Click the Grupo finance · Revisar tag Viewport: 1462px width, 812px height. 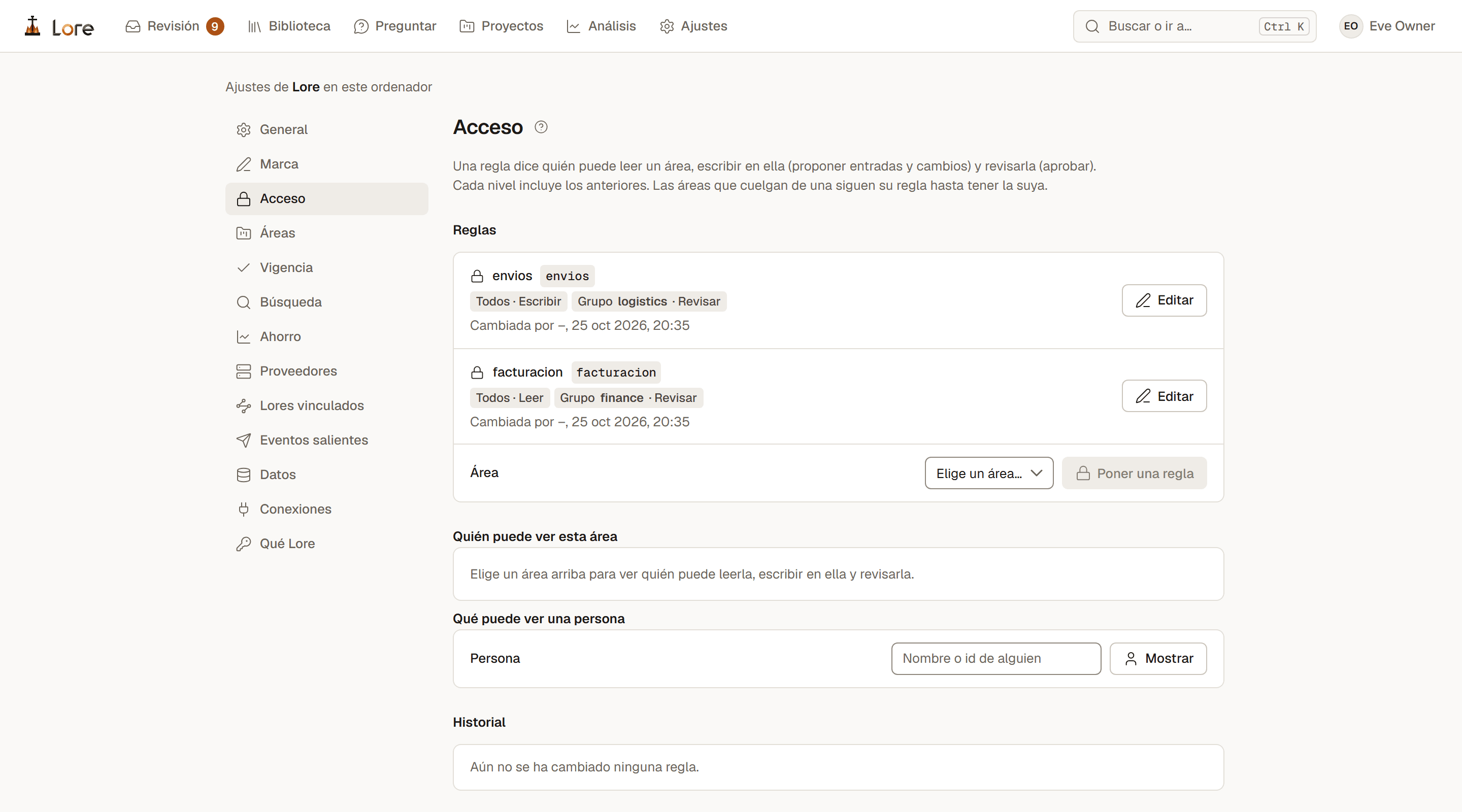click(x=628, y=398)
